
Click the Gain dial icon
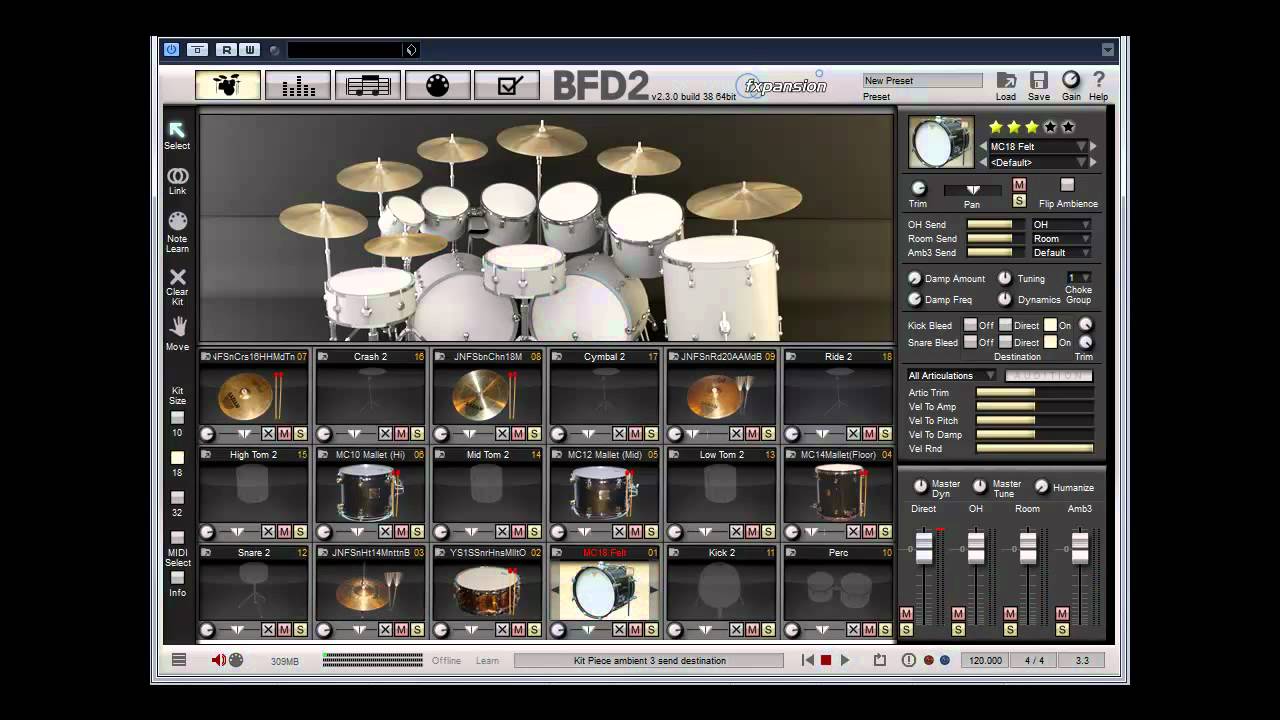[1071, 80]
